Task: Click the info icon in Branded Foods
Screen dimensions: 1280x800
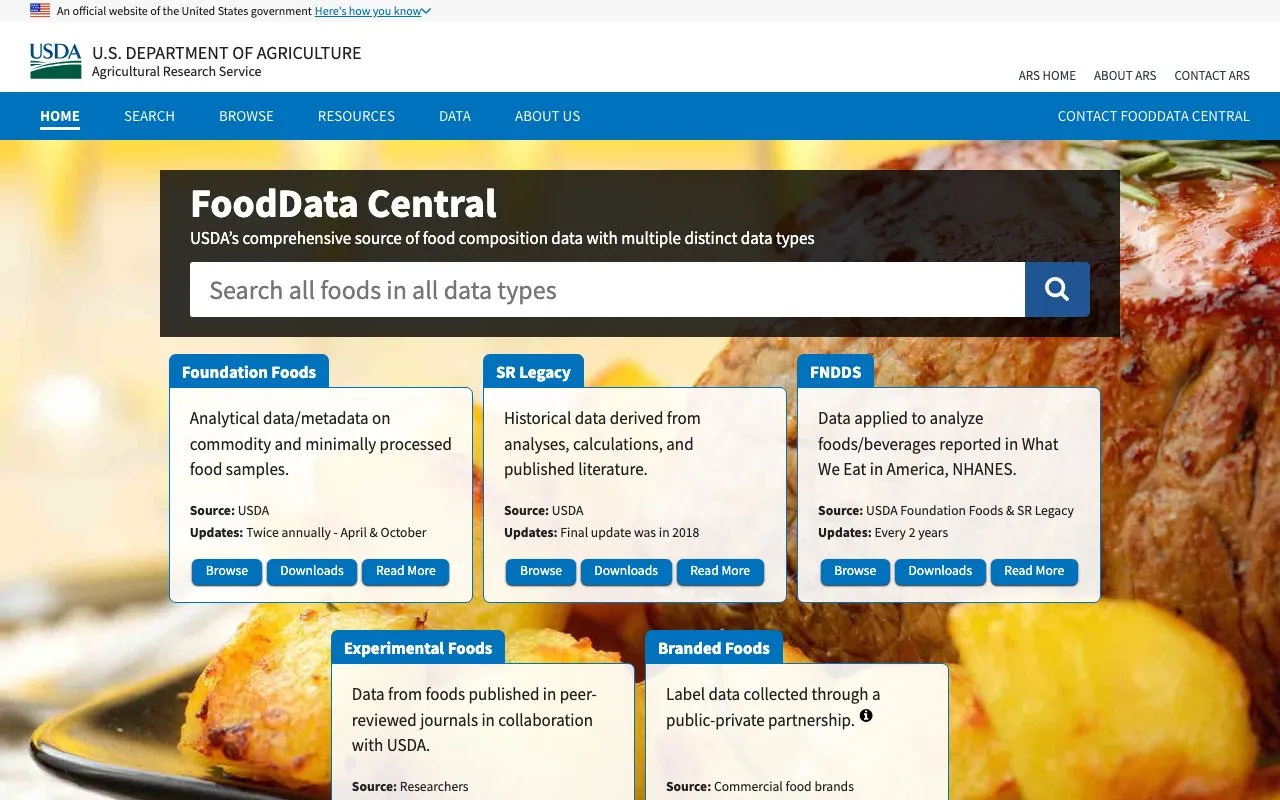Action: click(866, 716)
